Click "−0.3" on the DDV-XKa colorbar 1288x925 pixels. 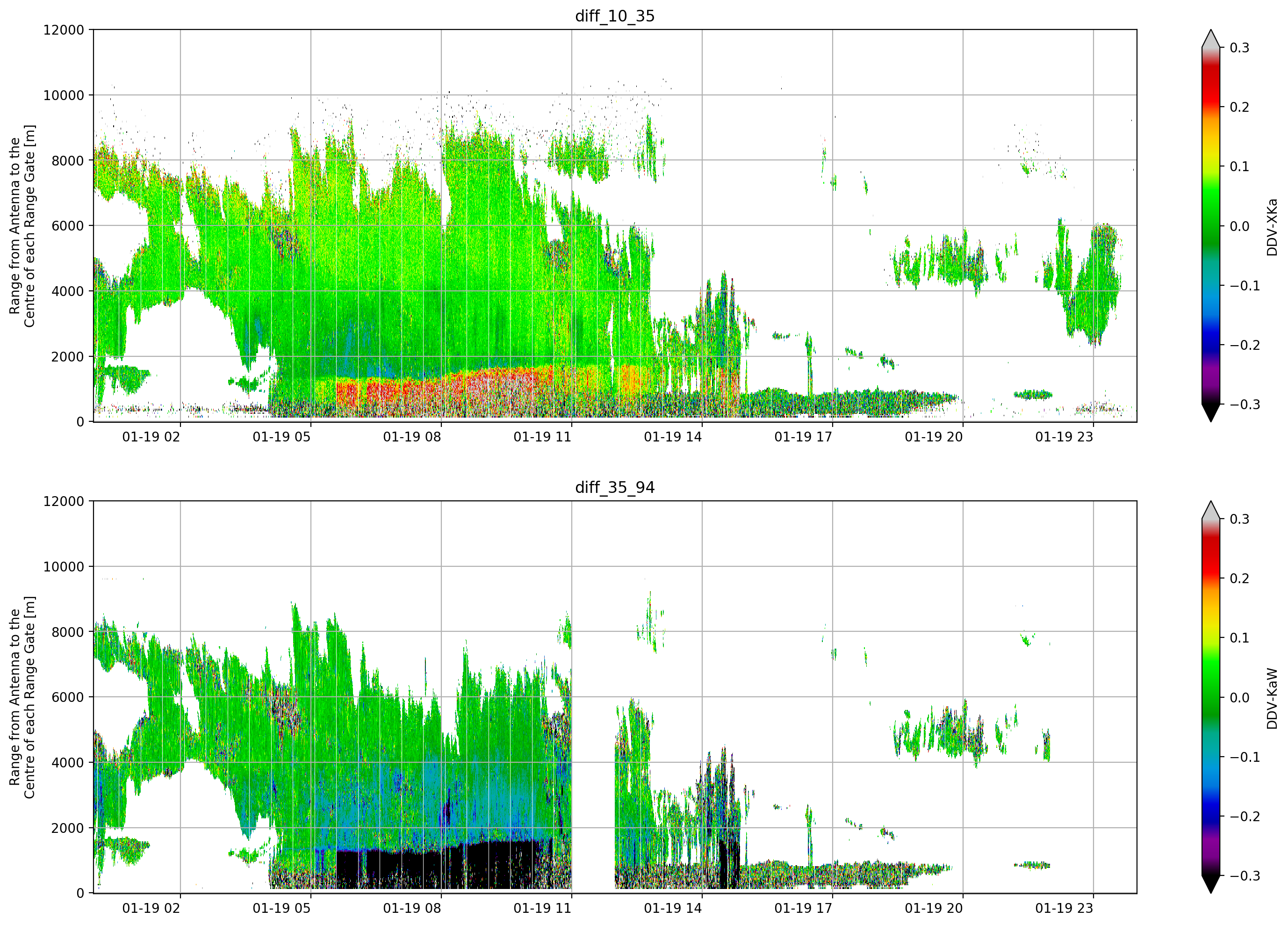1245,405
